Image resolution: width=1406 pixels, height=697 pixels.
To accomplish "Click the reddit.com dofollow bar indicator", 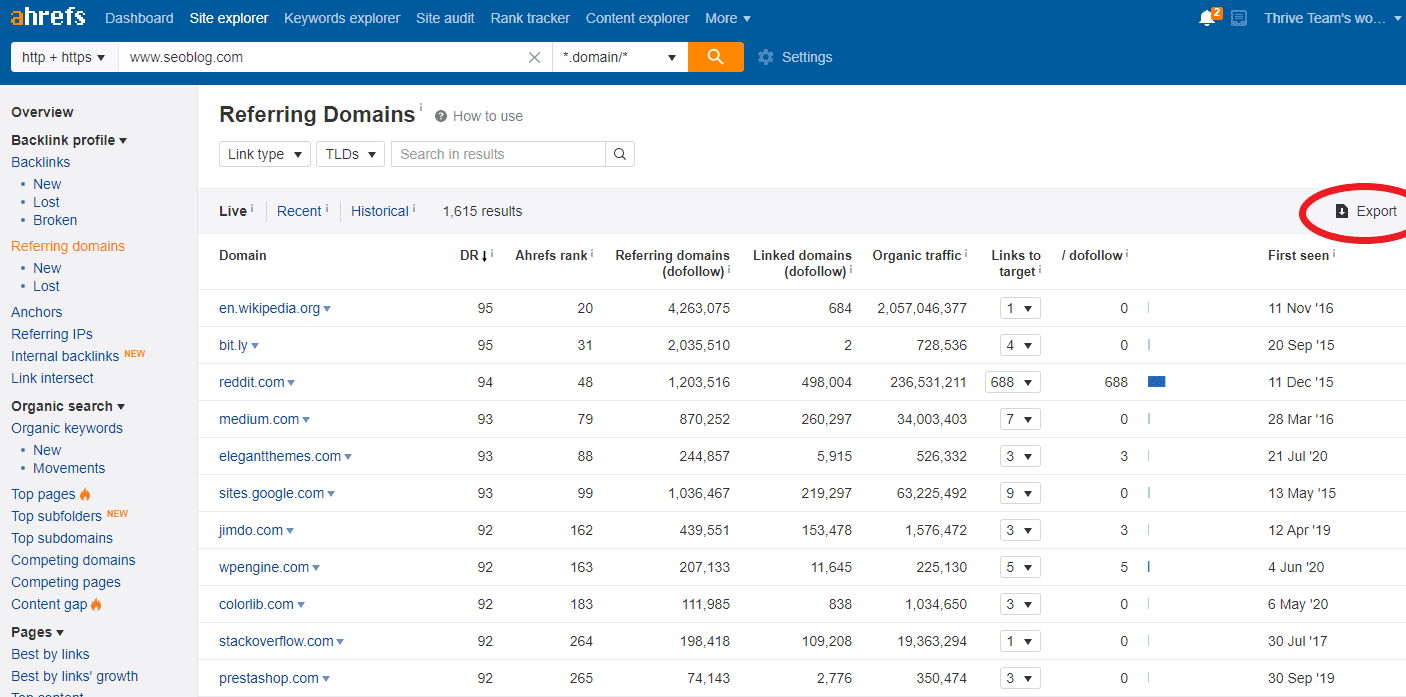I will point(1157,382).
